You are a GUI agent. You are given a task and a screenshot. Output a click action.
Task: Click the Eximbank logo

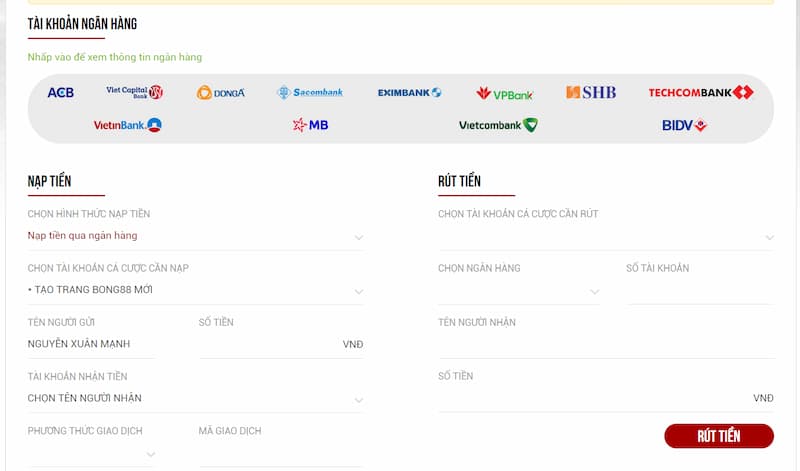pos(409,93)
